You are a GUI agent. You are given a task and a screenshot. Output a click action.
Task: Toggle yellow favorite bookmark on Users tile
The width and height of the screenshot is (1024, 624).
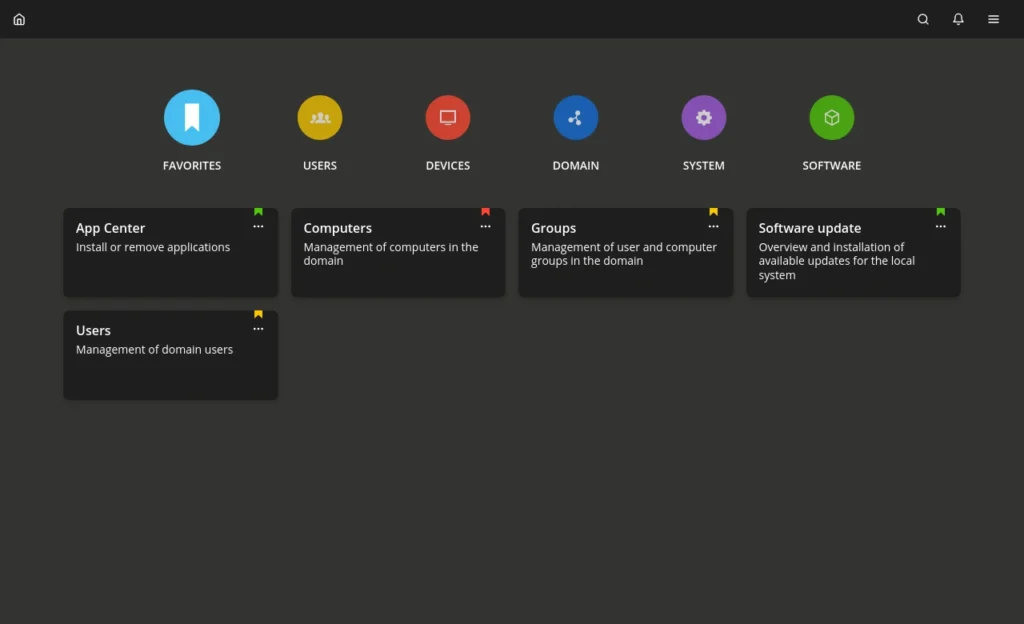(x=258, y=314)
